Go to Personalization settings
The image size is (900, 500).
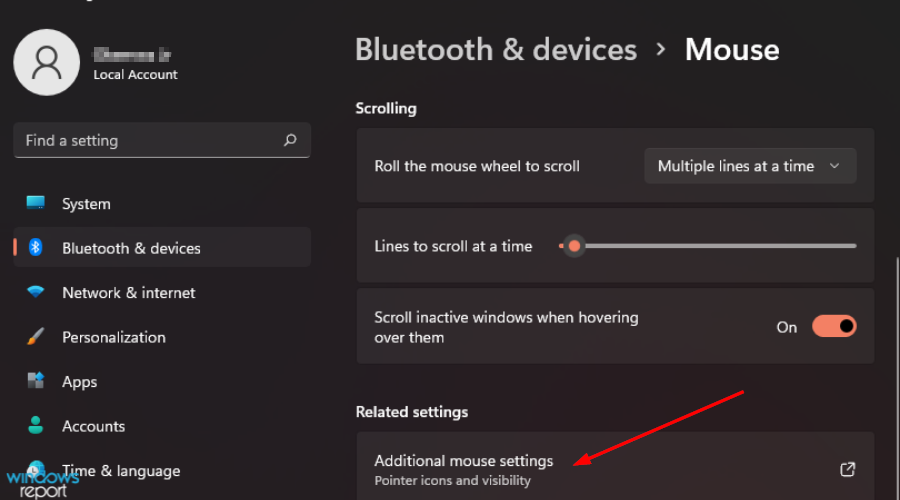113,337
